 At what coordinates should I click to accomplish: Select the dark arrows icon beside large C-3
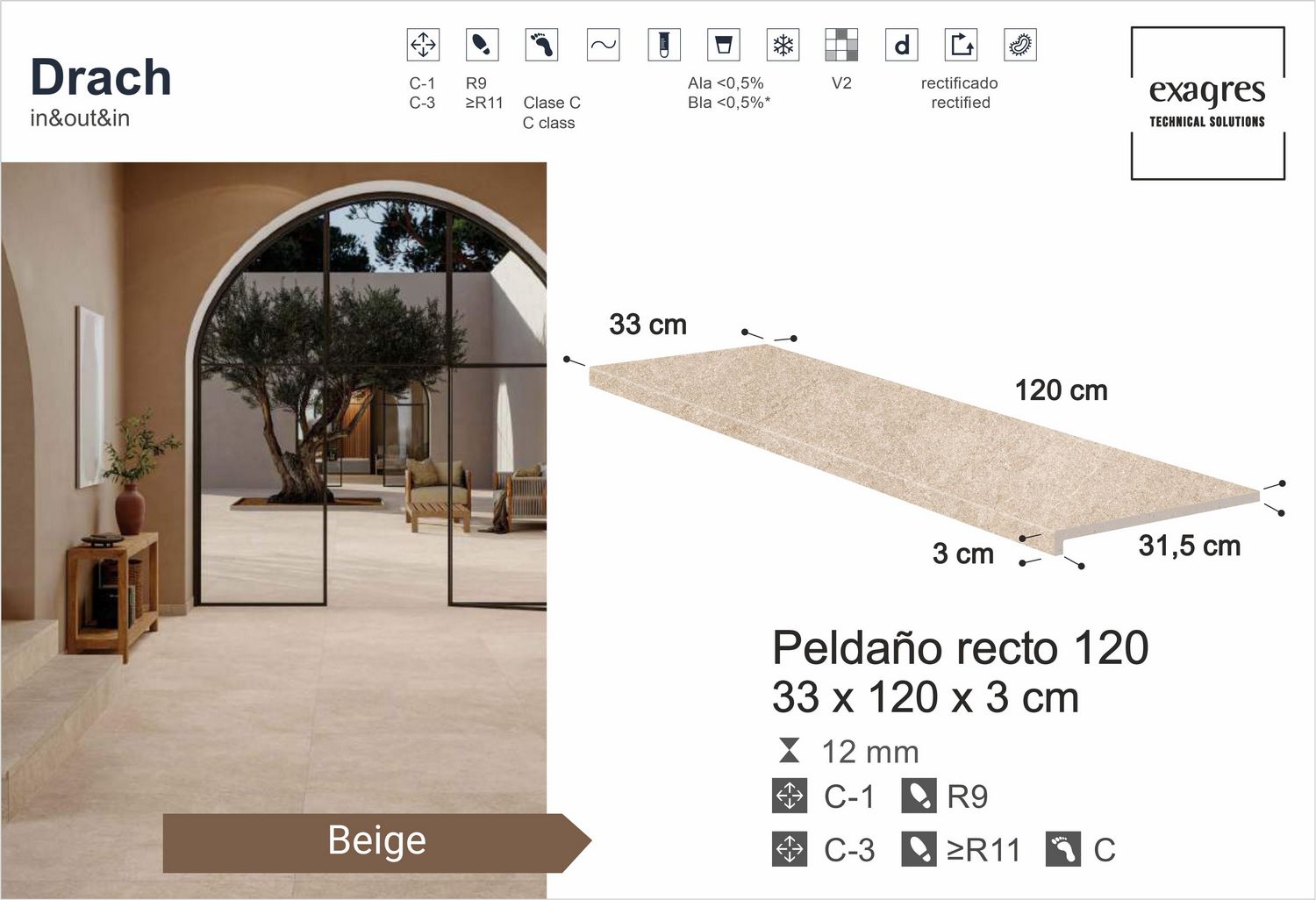pos(790,849)
